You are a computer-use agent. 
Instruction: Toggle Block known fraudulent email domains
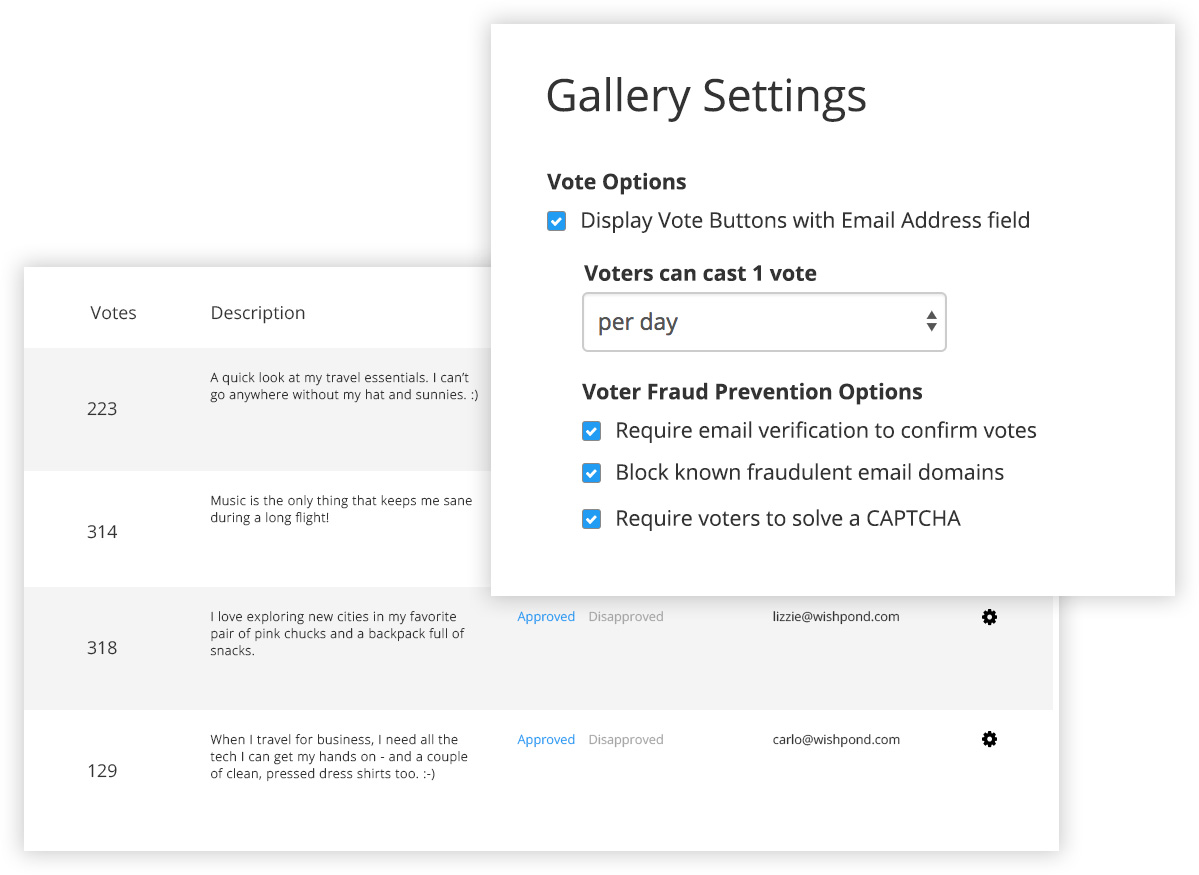pos(591,473)
